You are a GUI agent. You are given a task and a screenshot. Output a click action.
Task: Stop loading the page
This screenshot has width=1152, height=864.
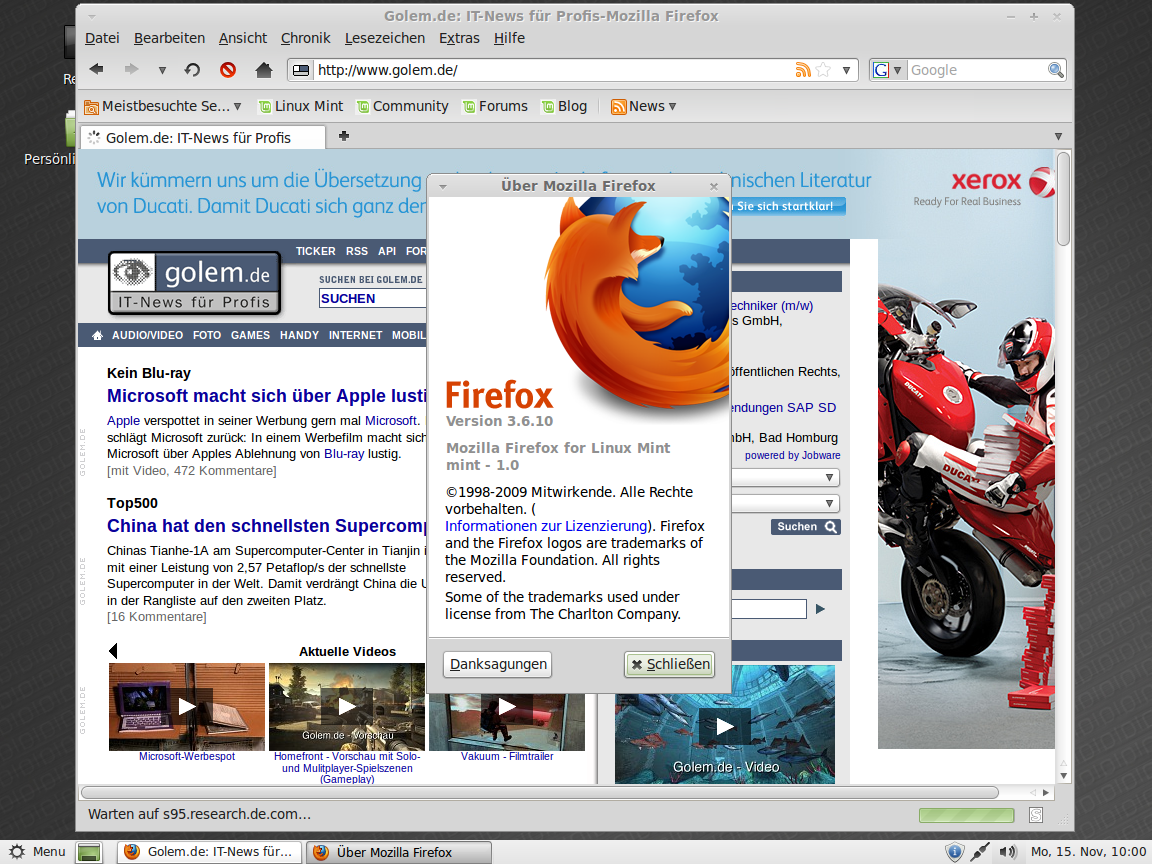pyautogui.click(x=227, y=70)
